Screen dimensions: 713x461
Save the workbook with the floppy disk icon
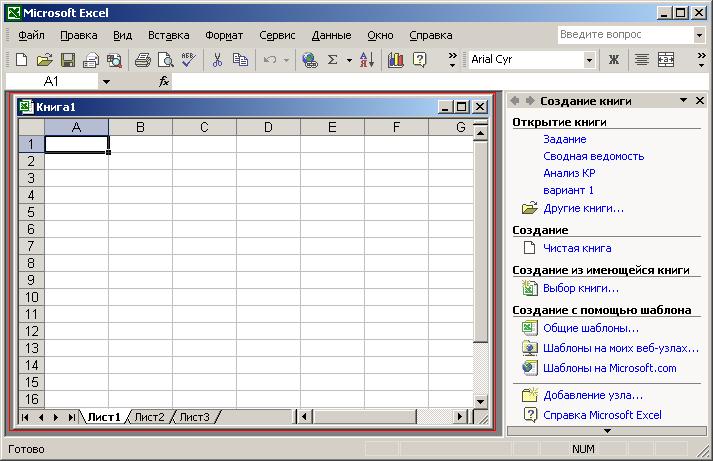[x=68, y=60]
